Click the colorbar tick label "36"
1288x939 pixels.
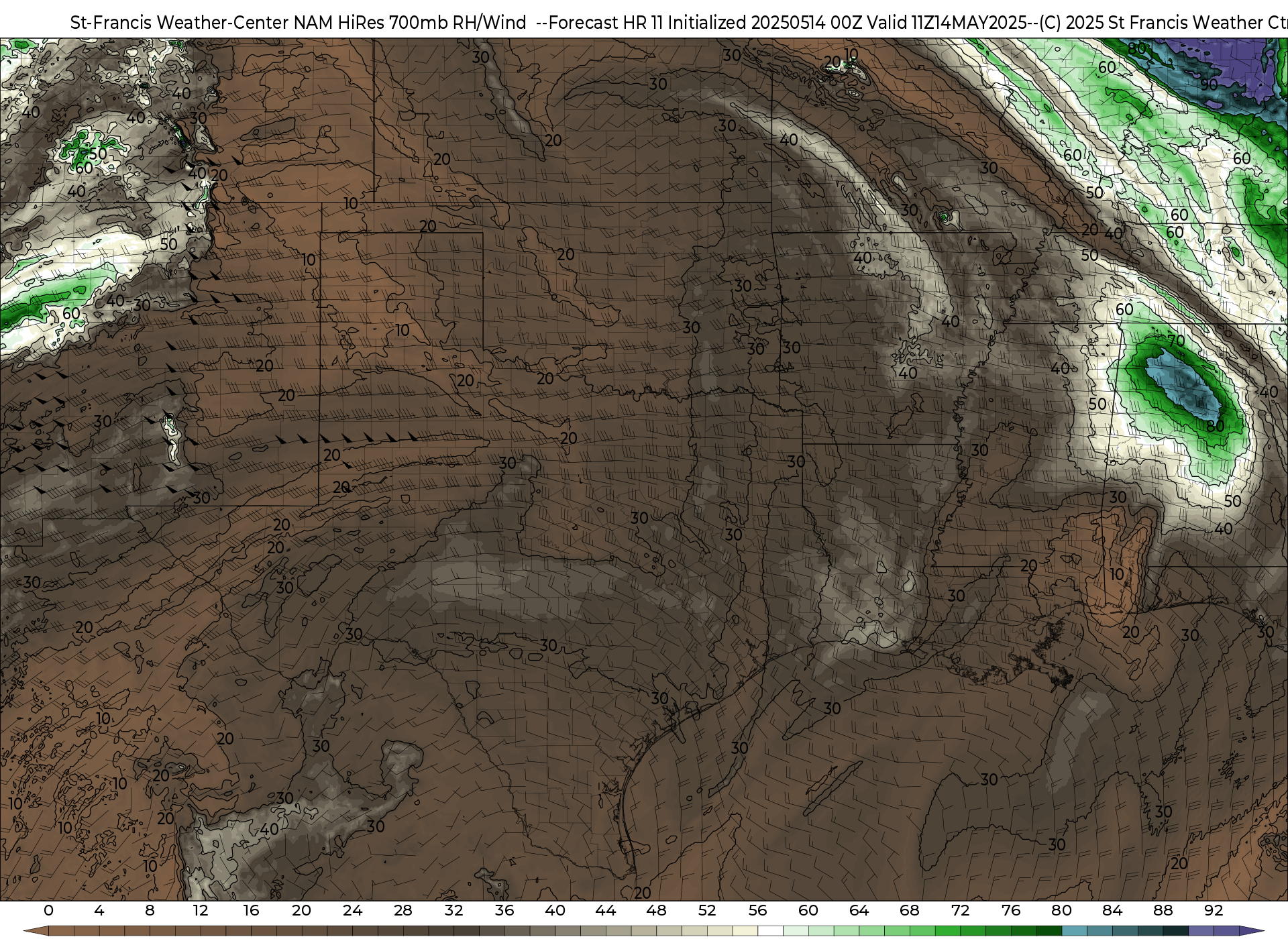point(504,910)
